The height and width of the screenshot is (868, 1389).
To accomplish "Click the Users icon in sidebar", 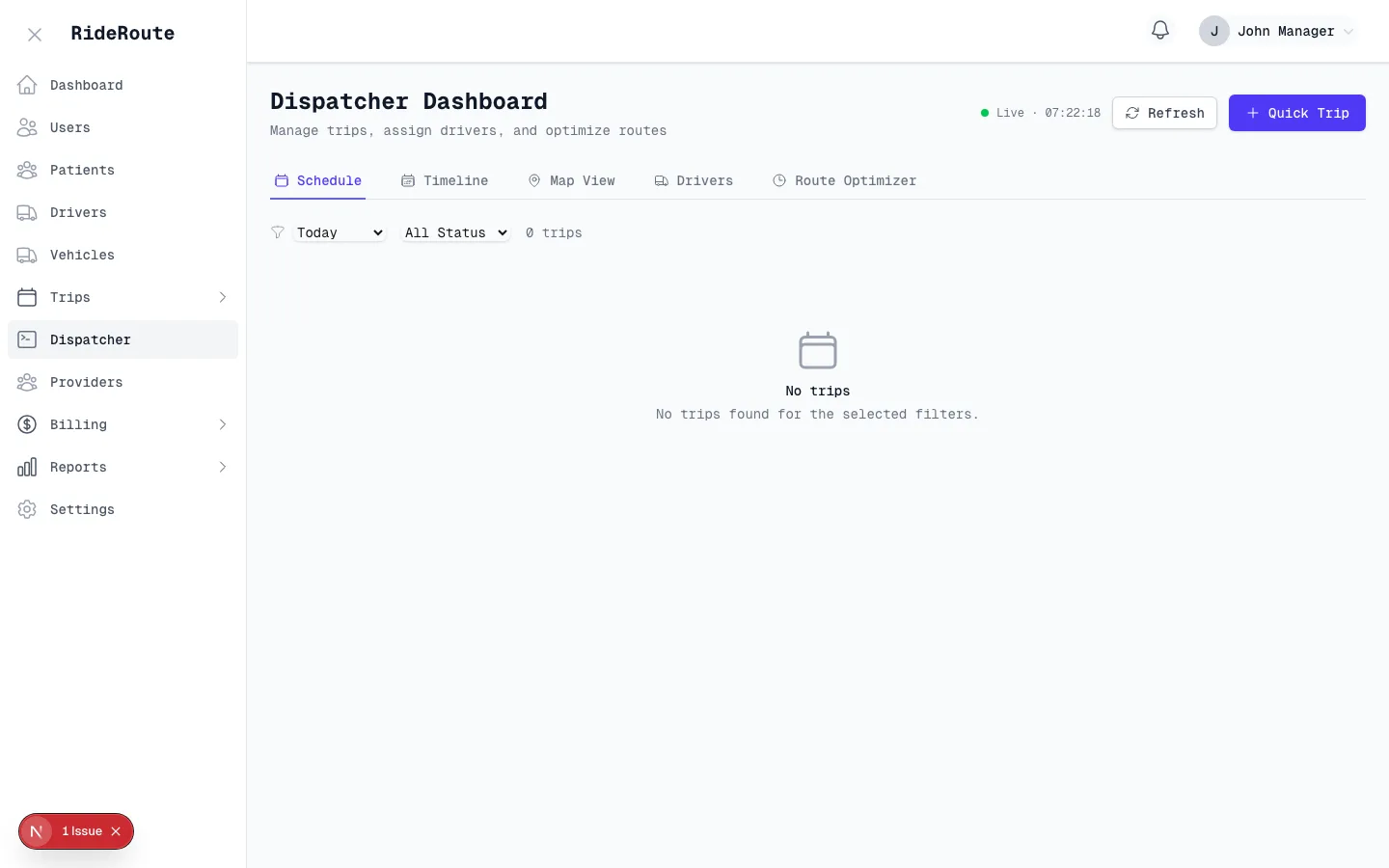I will point(27,127).
